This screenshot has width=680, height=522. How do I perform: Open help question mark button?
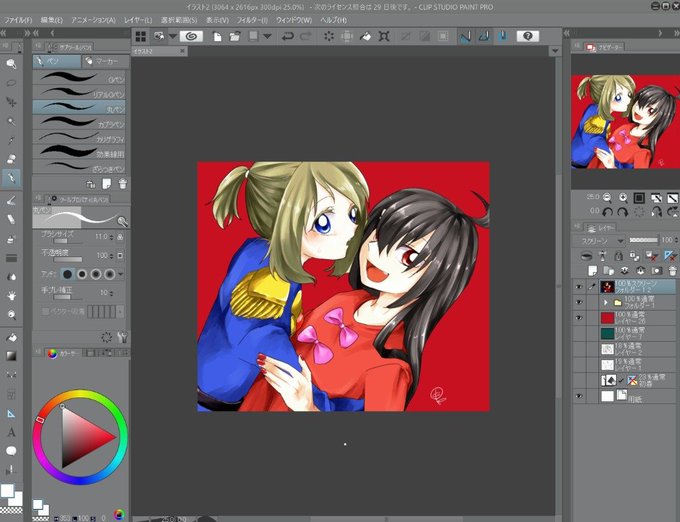coord(528,36)
